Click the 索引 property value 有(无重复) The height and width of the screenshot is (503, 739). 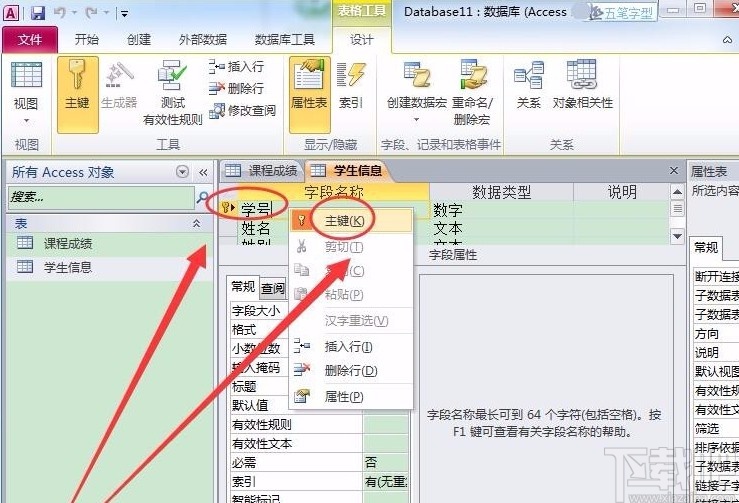tap(385, 481)
